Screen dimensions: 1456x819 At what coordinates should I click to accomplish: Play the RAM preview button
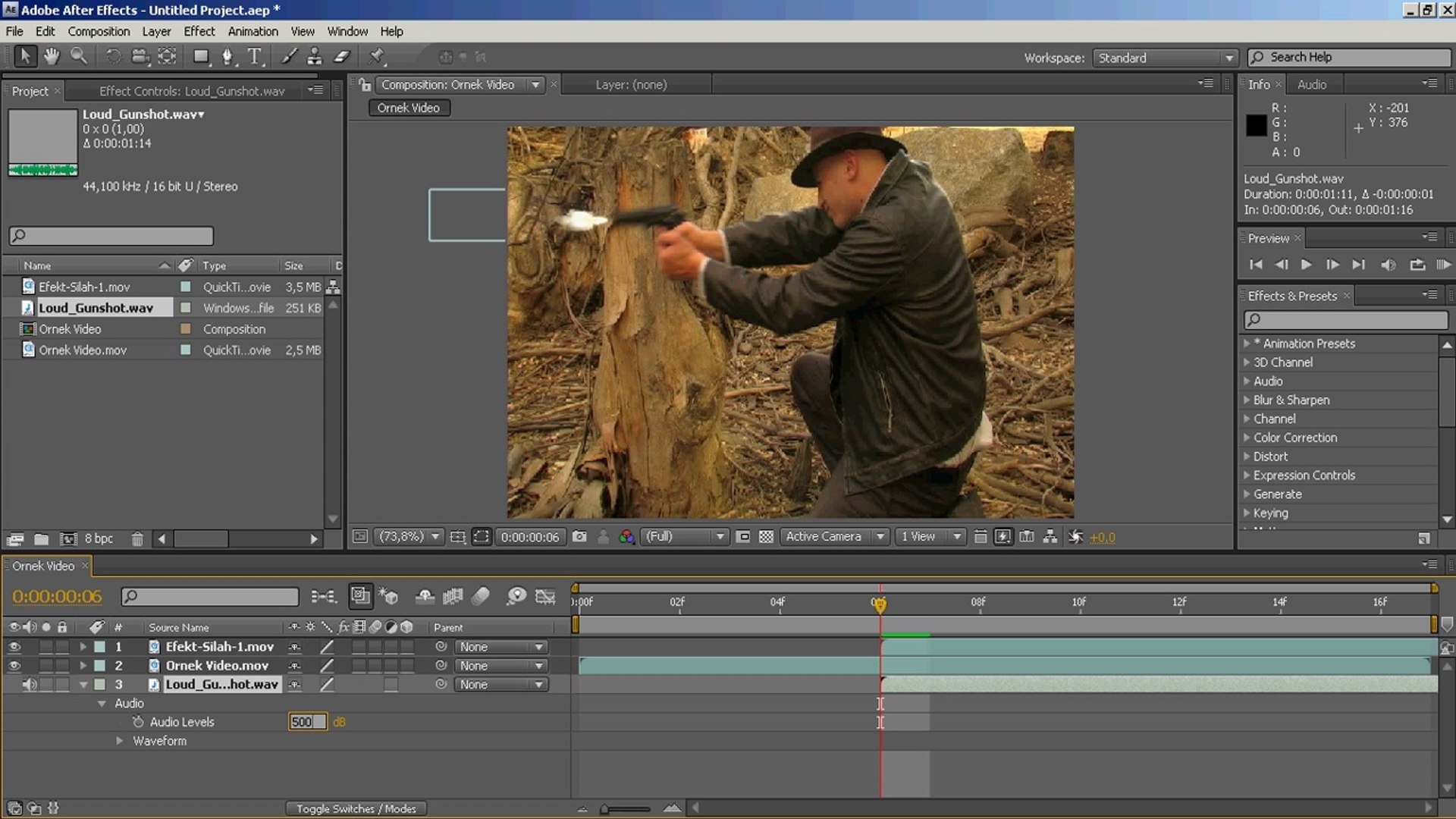pyautogui.click(x=1443, y=265)
